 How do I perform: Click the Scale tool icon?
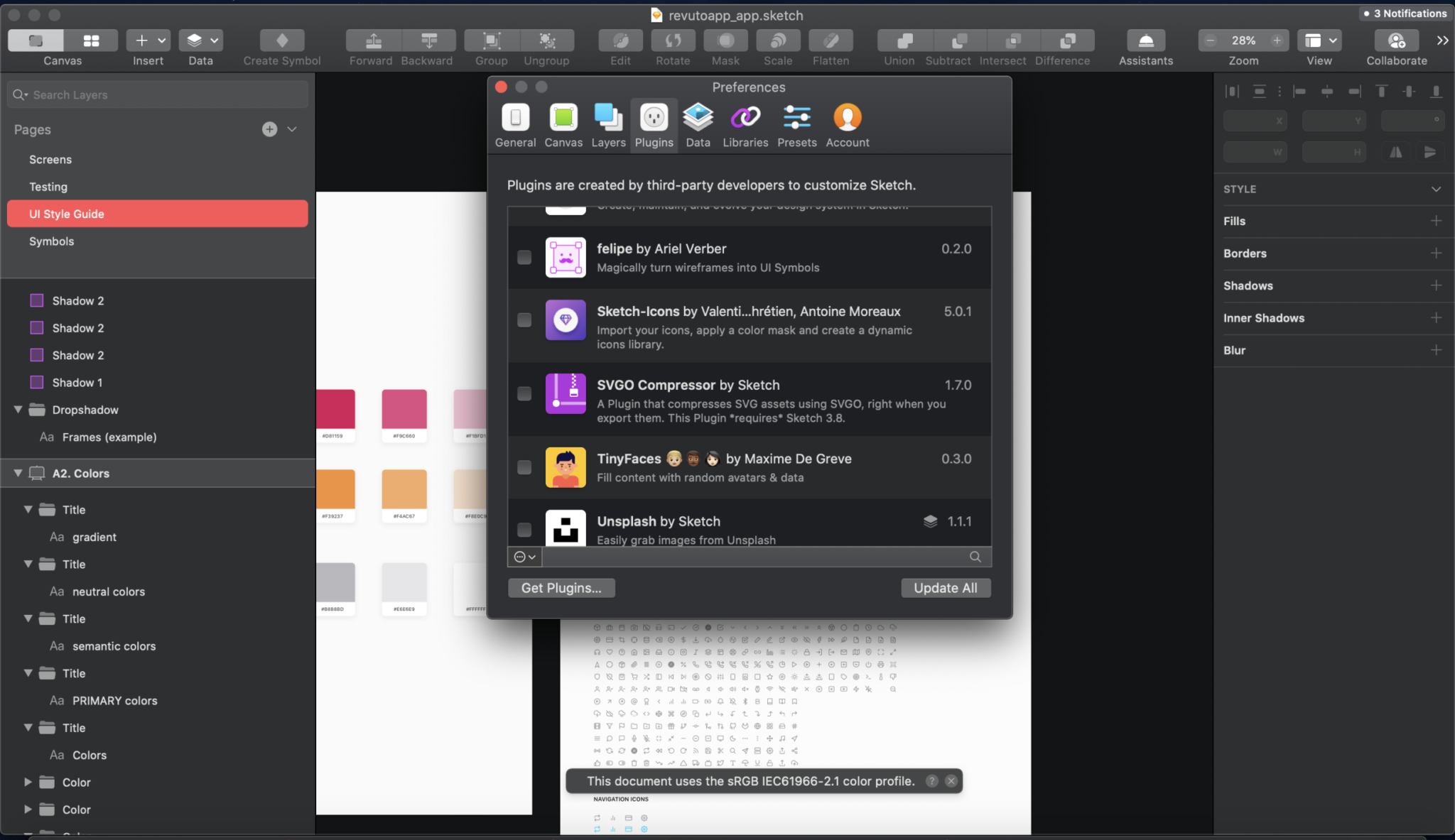778,40
